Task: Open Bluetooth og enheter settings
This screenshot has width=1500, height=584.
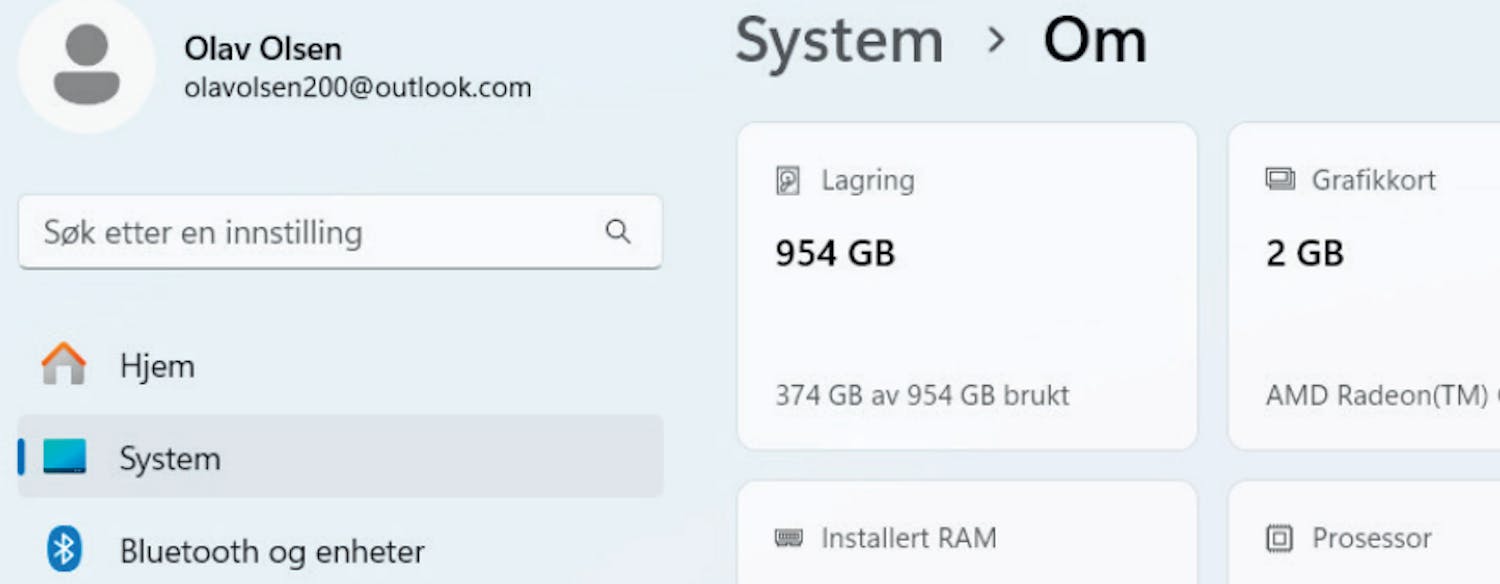Action: tap(272, 551)
